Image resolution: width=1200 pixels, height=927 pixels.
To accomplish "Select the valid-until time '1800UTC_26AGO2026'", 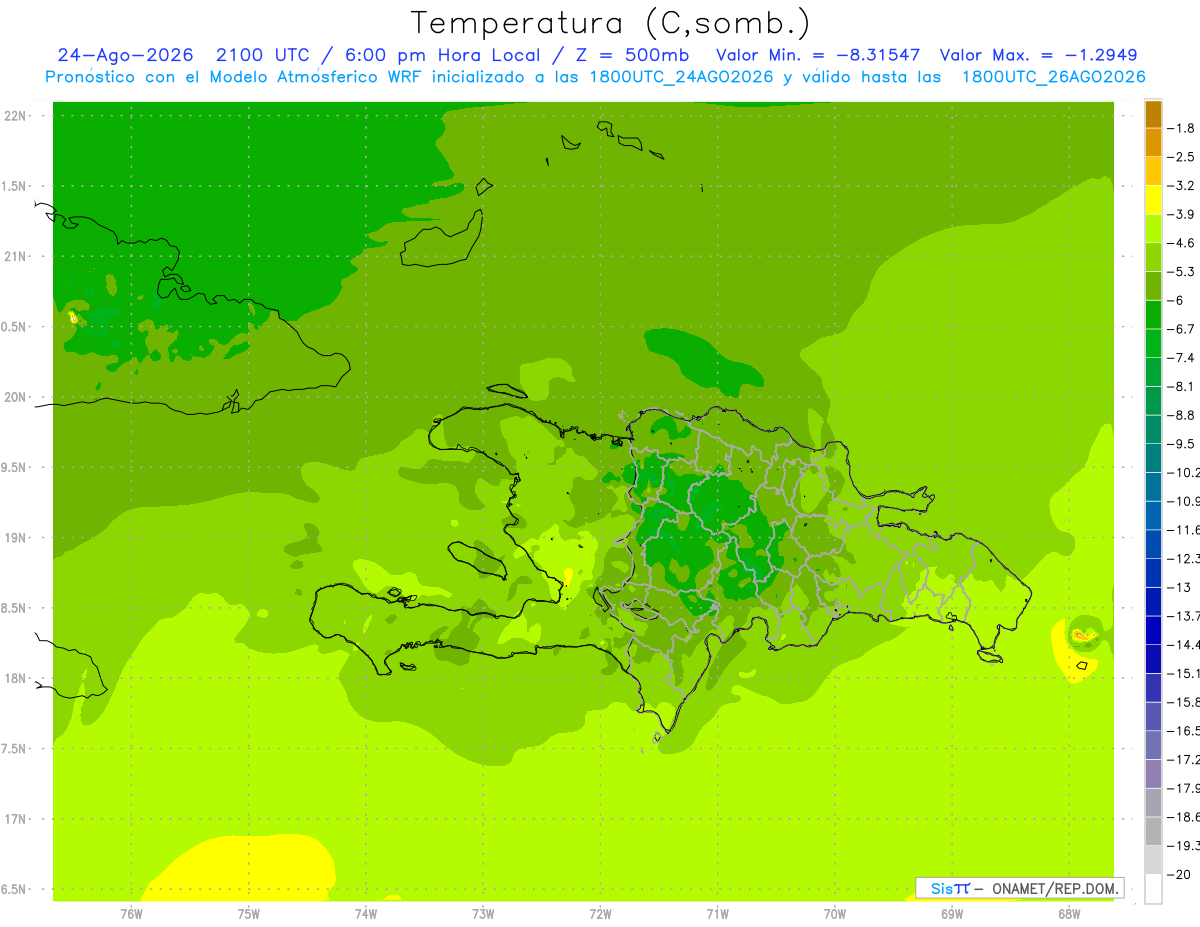I will pyautogui.click(x=1053, y=77).
